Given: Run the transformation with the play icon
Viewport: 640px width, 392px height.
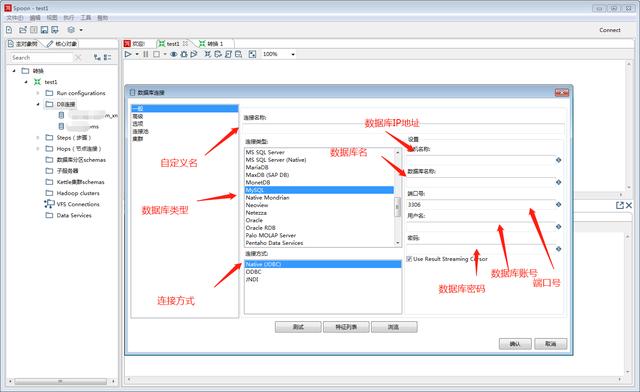Looking at the screenshot, I should [x=128, y=54].
